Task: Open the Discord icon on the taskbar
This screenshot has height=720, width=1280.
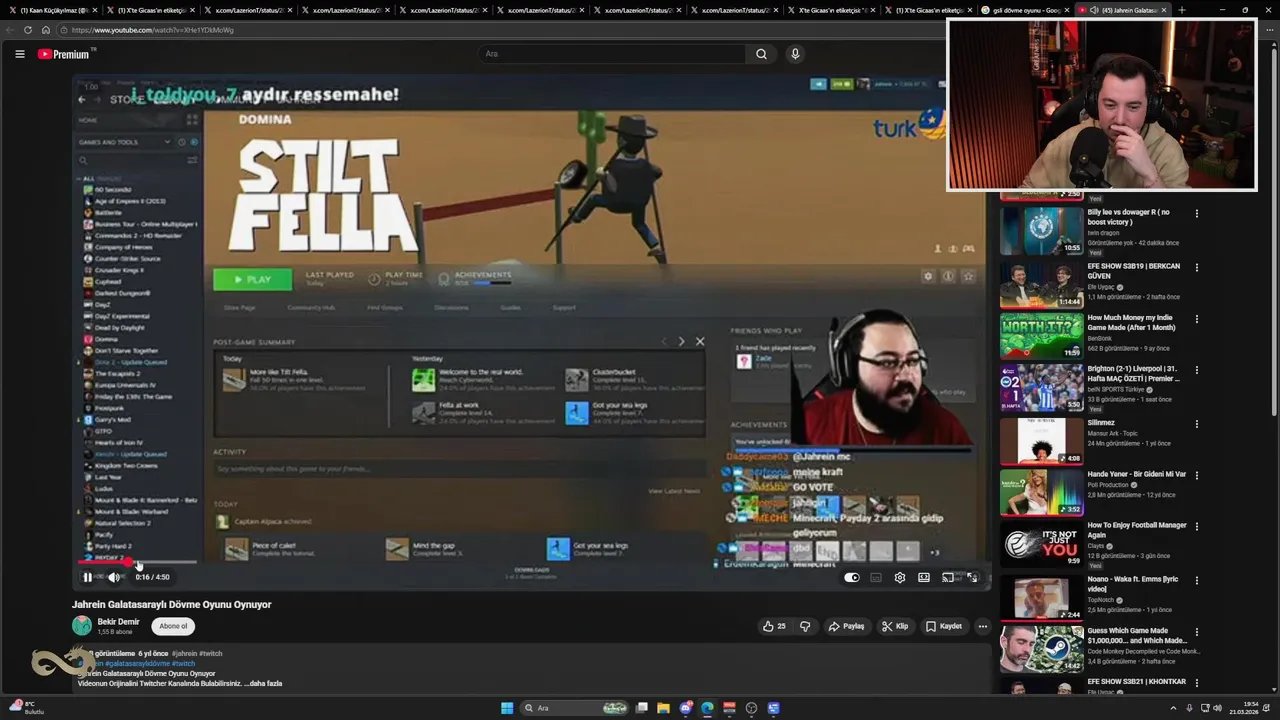Action: tap(685, 708)
